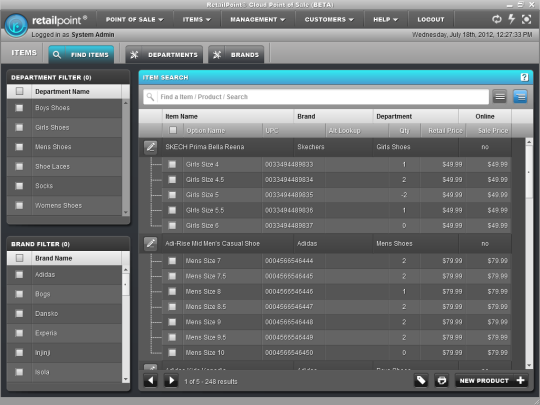Check the Mens Shoes department filter
Viewport: 540px width, 405px height.
click(x=19, y=147)
